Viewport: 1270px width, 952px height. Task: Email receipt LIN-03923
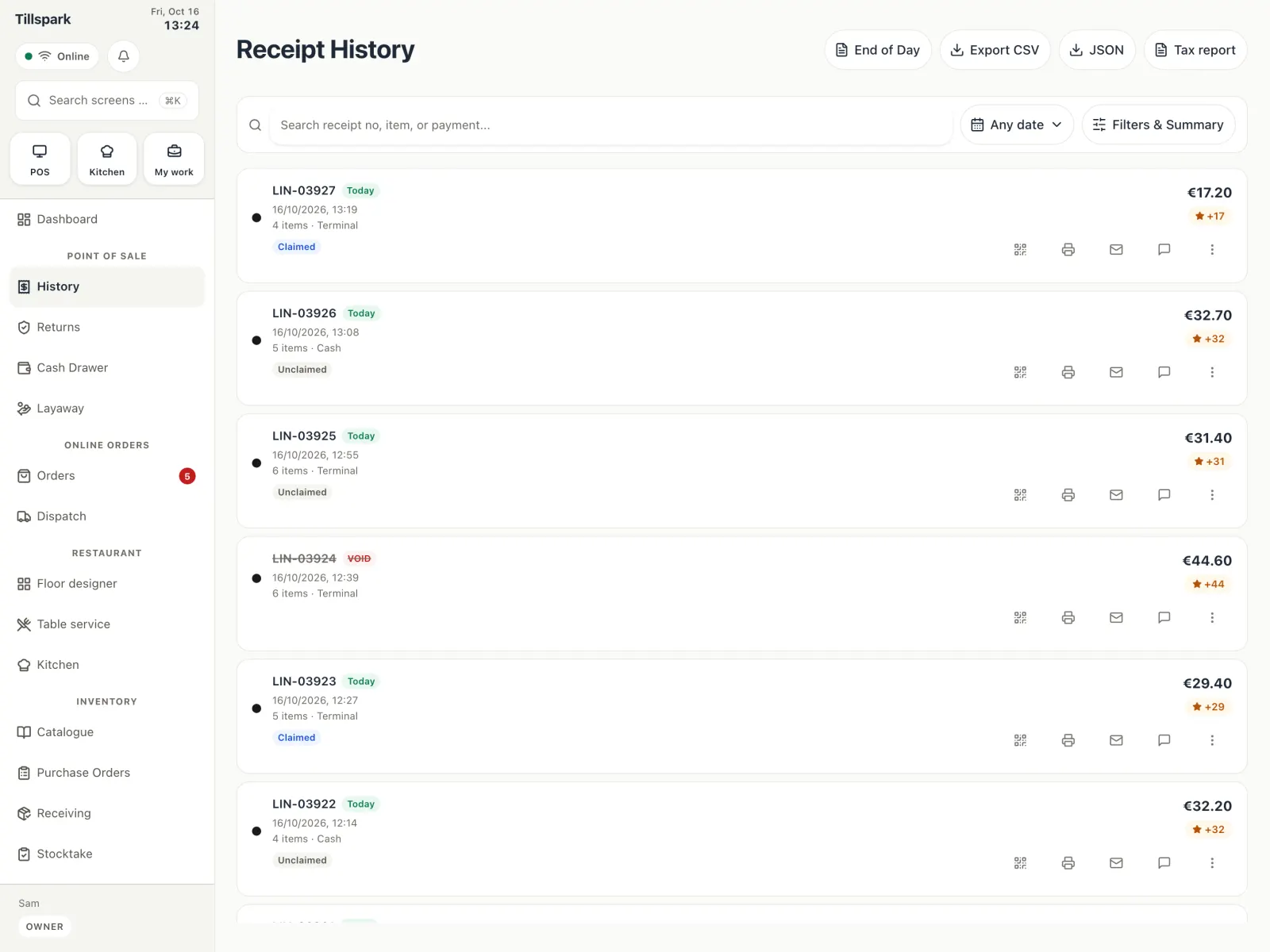[1116, 740]
